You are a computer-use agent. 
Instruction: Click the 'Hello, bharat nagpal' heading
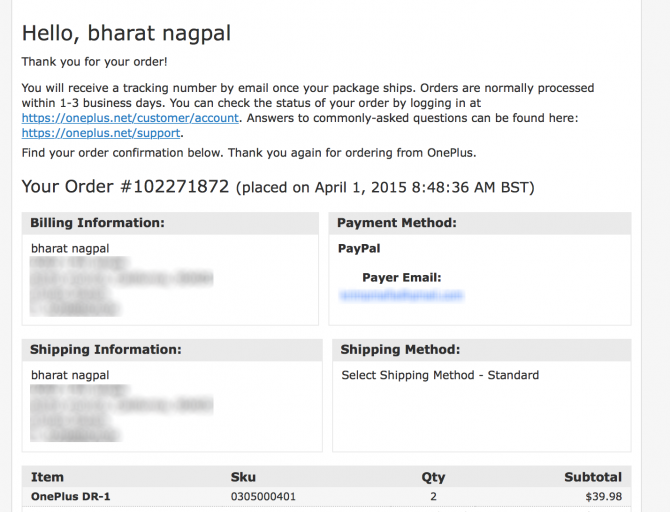click(x=126, y=33)
